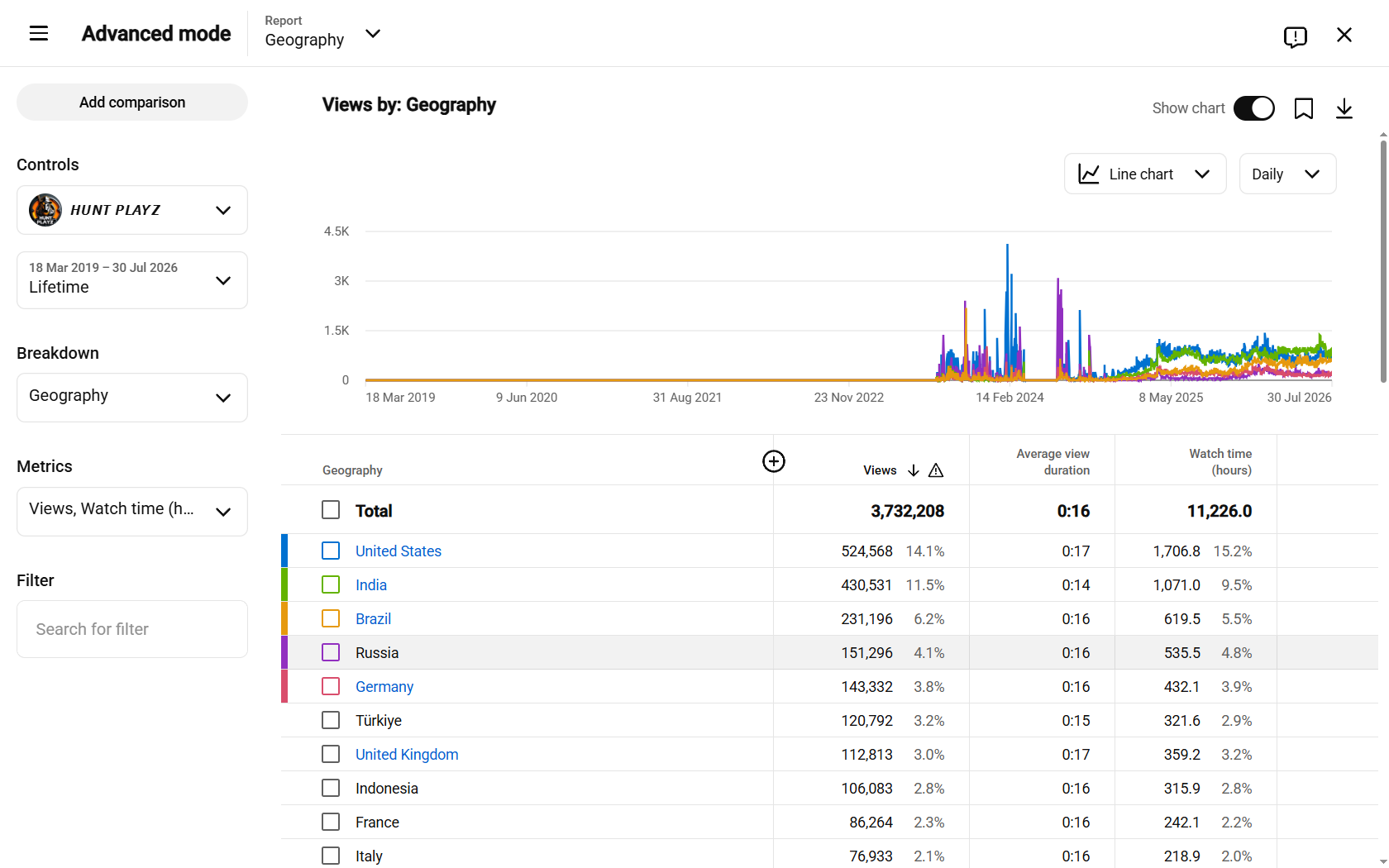Click the send feedback icon
Screen dimensions: 1389x868
(1295, 36)
